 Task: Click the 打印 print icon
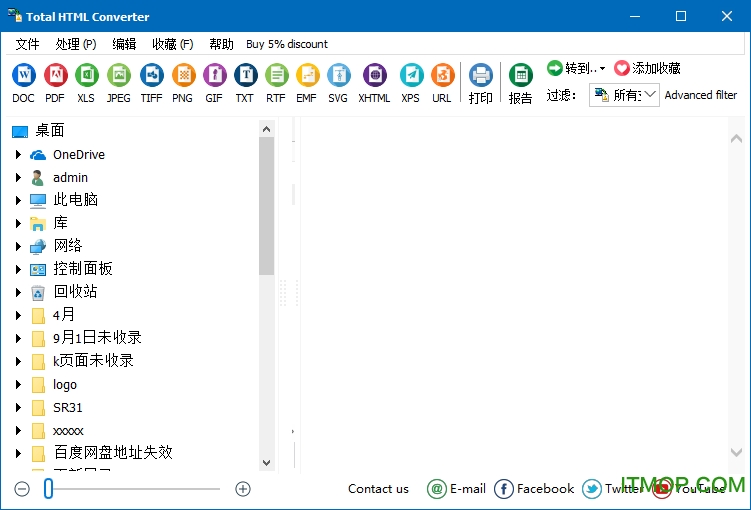(480, 76)
